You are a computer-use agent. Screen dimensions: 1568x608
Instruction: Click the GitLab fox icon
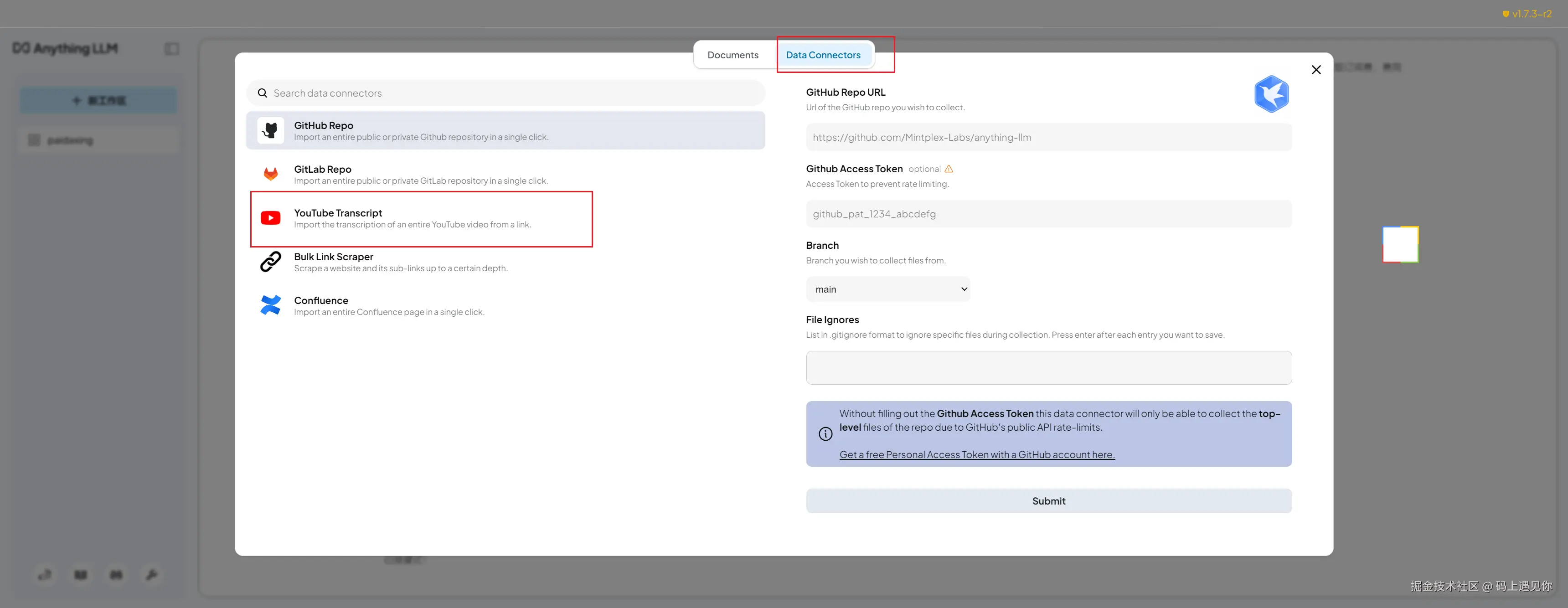click(270, 174)
